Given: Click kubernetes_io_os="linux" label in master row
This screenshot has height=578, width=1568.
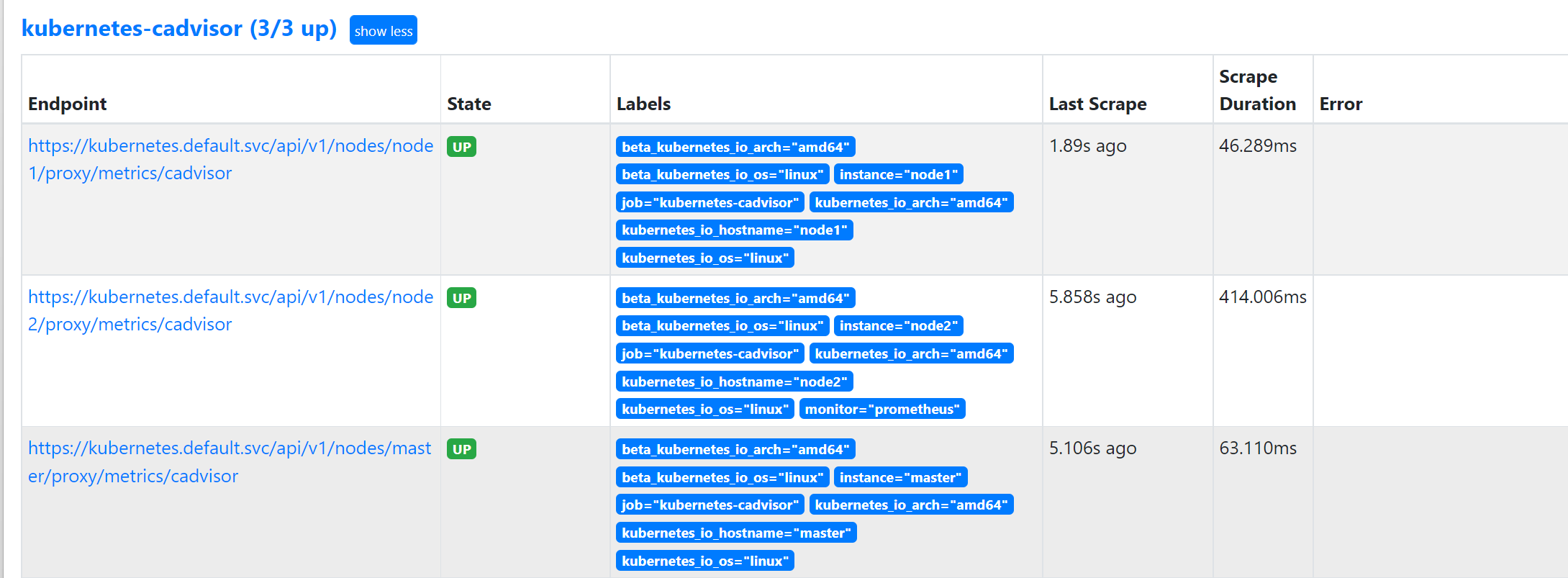Looking at the screenshot, I should (x=705, y=561).
